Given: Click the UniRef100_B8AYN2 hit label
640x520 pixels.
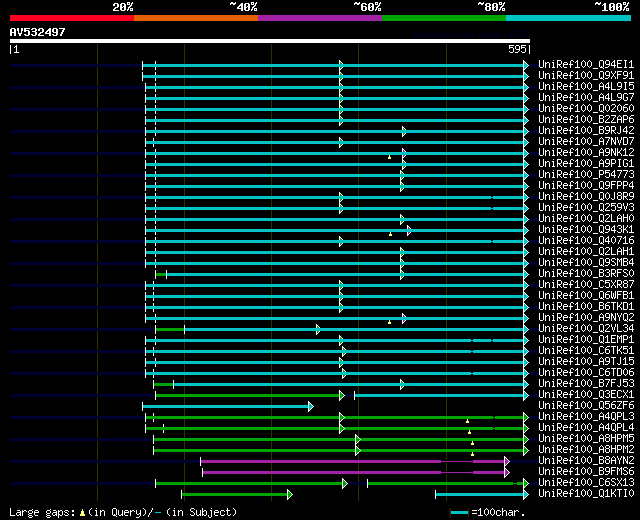Looking at the screenshot, I should point(585,460).
